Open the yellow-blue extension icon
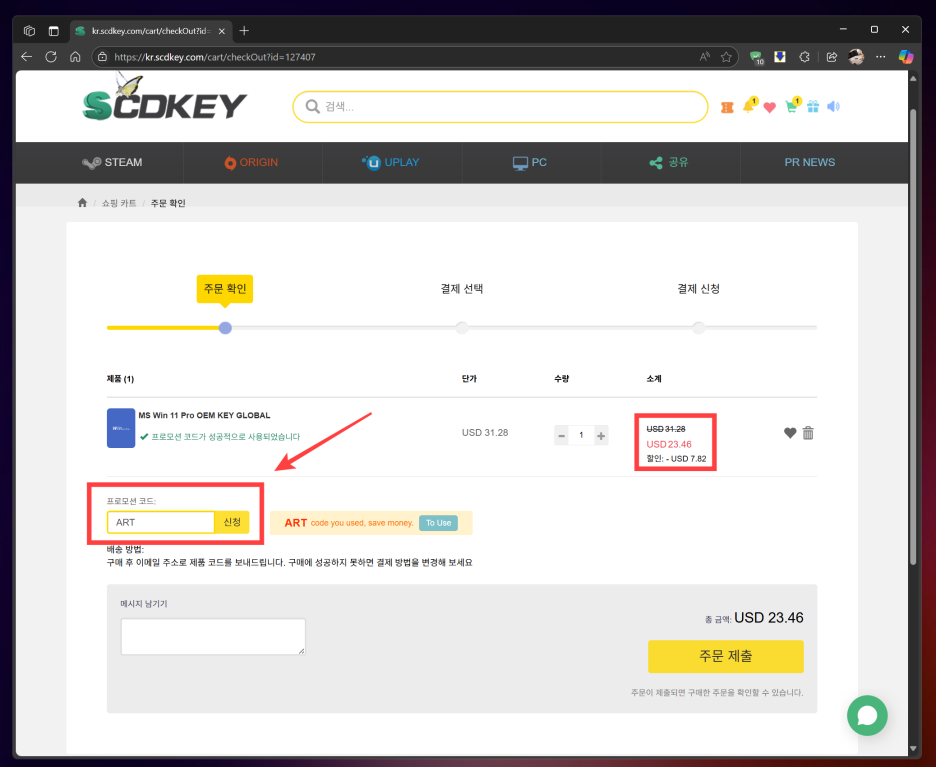 click(x=780, y=57)
